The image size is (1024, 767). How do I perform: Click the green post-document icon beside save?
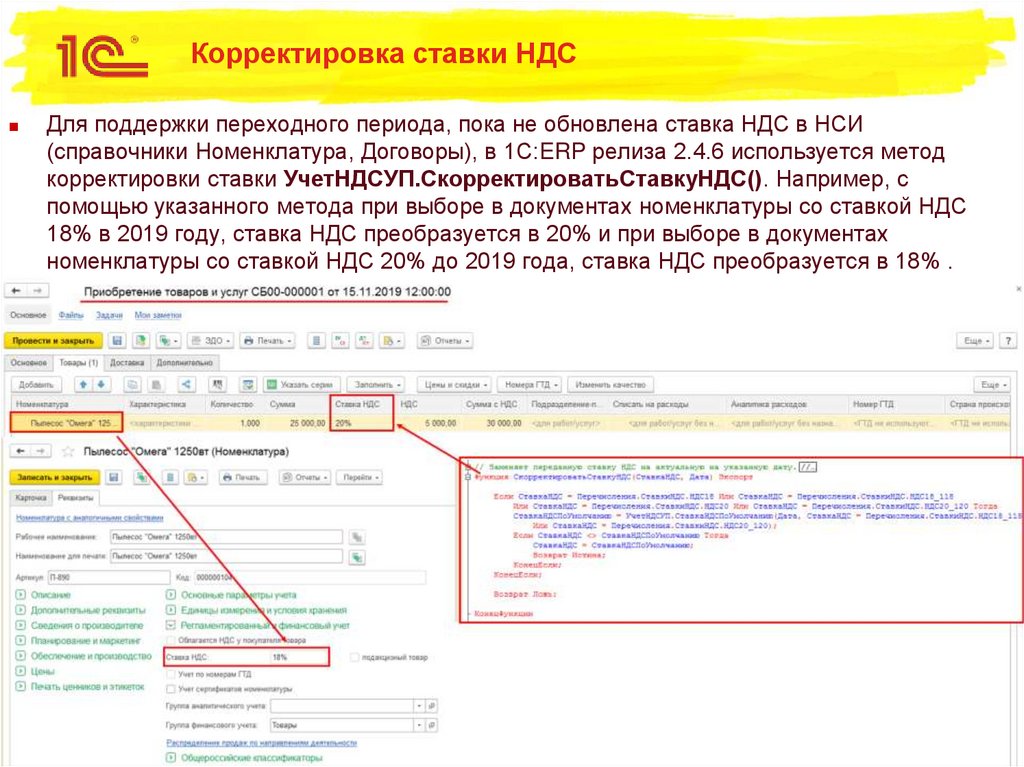pyautogui.click(x=140, y=340)
